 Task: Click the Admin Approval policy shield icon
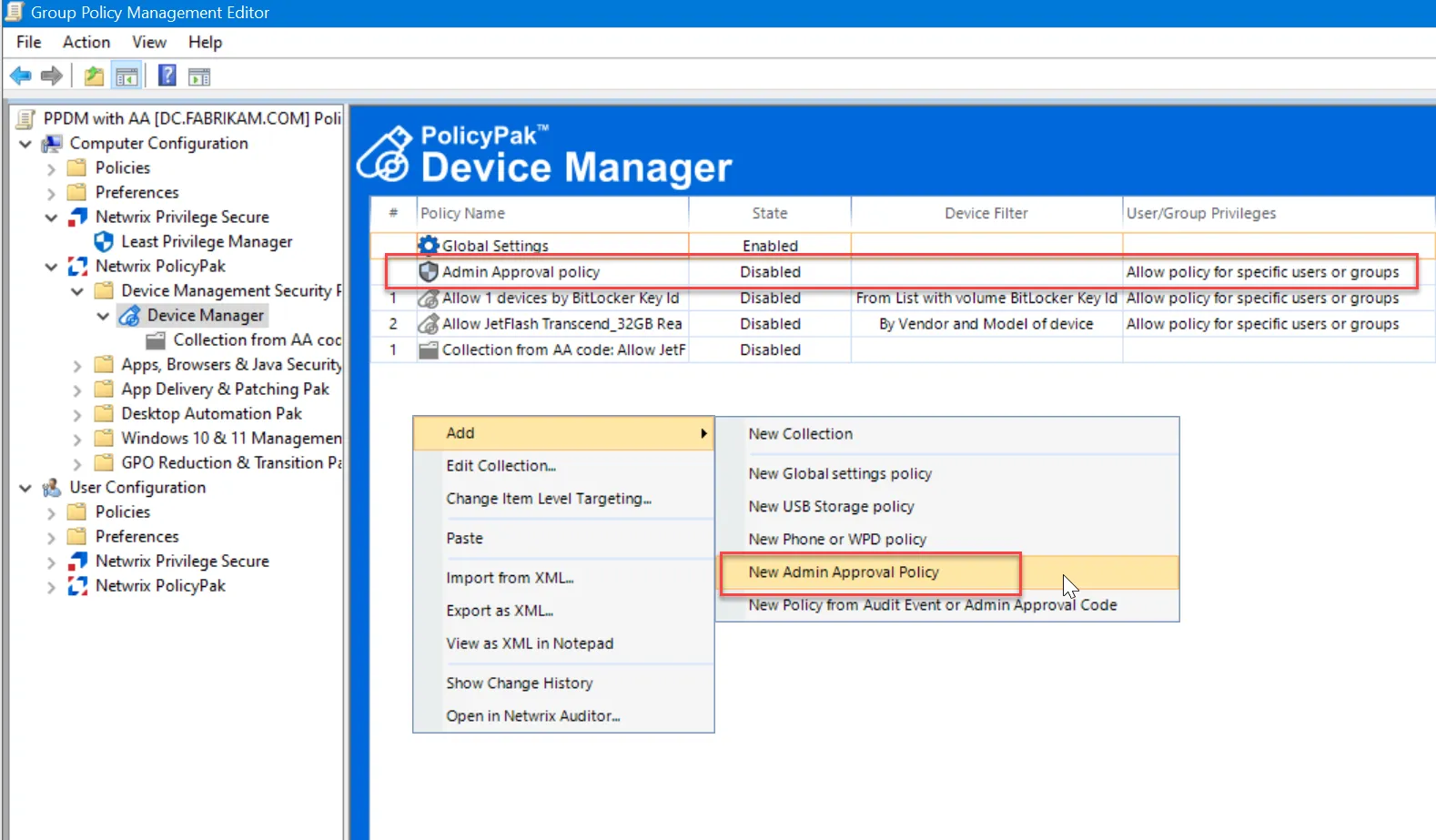(x=429, y=271)
